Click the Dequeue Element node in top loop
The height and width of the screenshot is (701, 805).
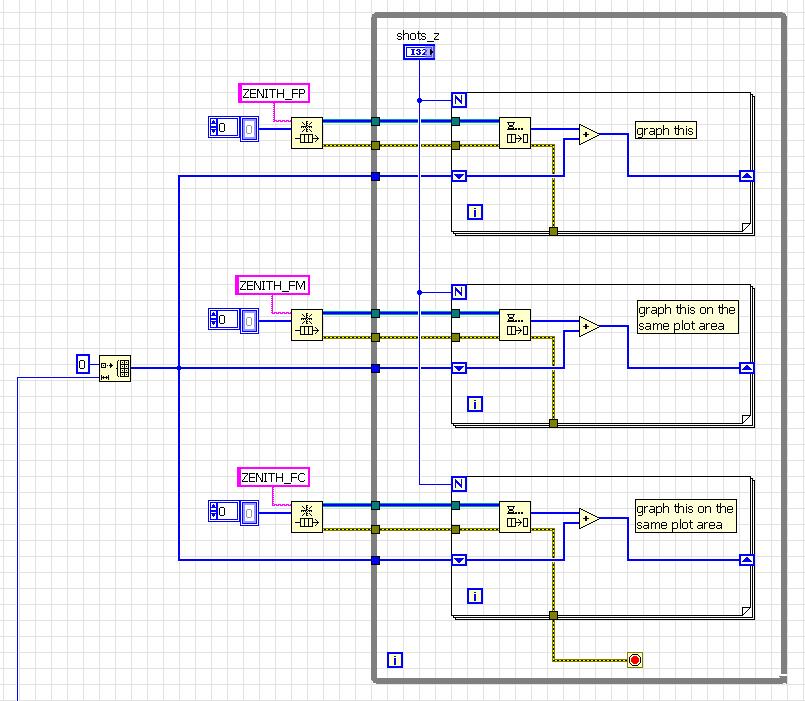(x=515, y=133)
